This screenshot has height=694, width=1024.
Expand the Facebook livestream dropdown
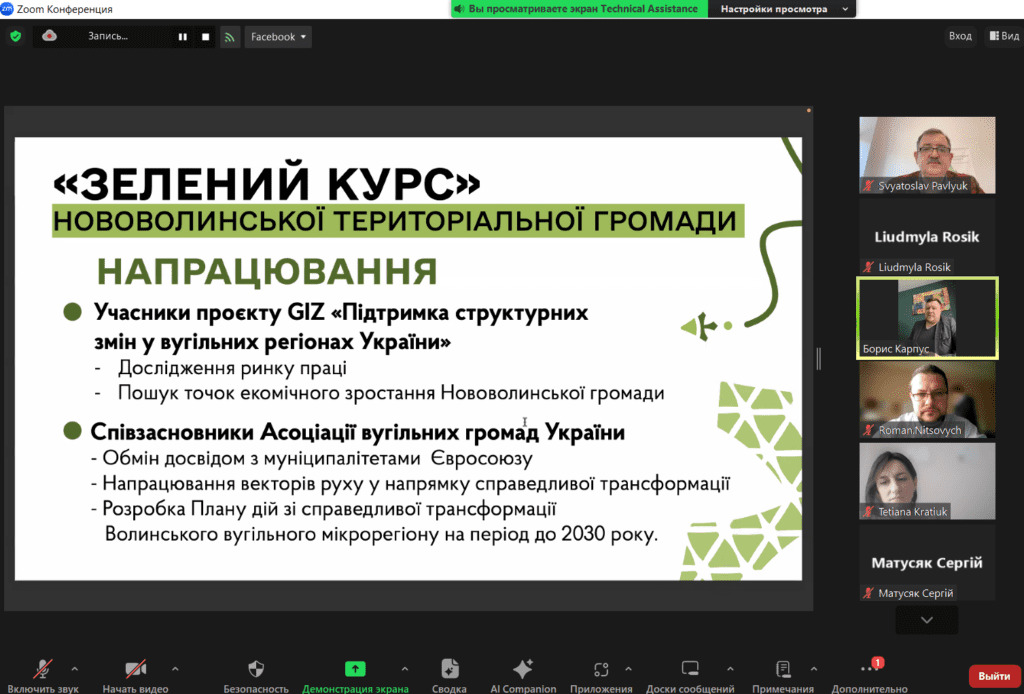pos(279,37)
